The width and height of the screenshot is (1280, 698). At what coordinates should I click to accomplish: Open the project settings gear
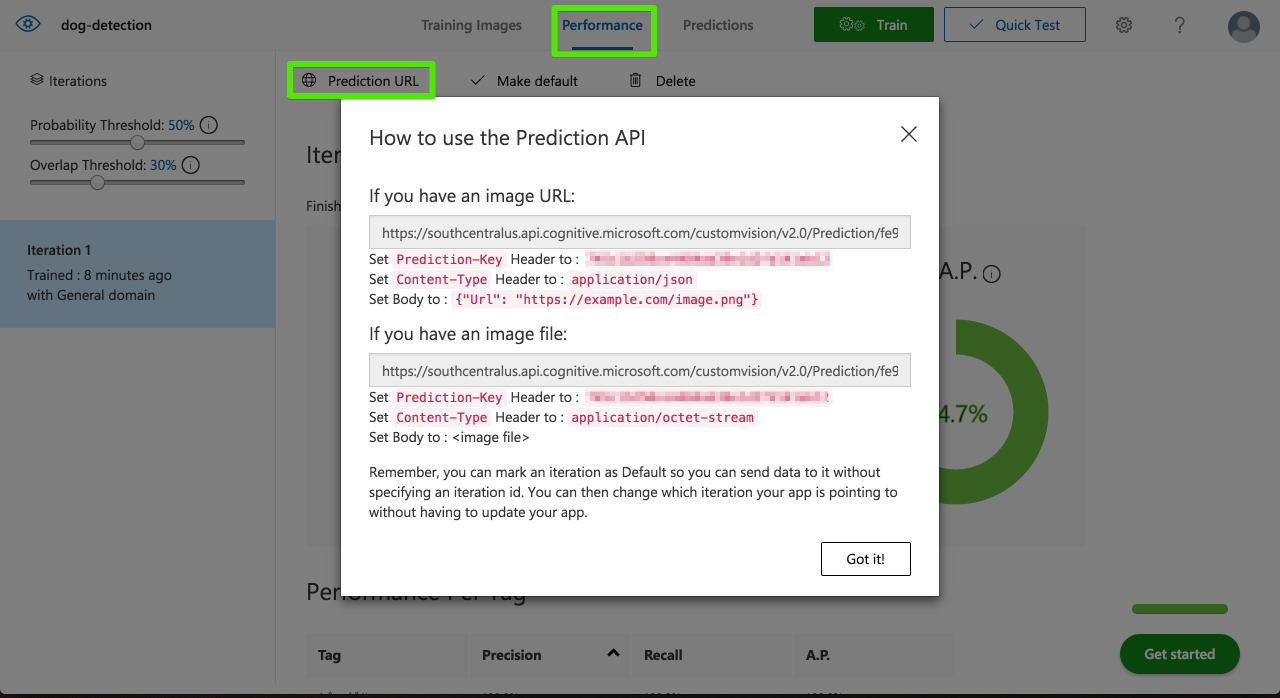pos(1124,24)
